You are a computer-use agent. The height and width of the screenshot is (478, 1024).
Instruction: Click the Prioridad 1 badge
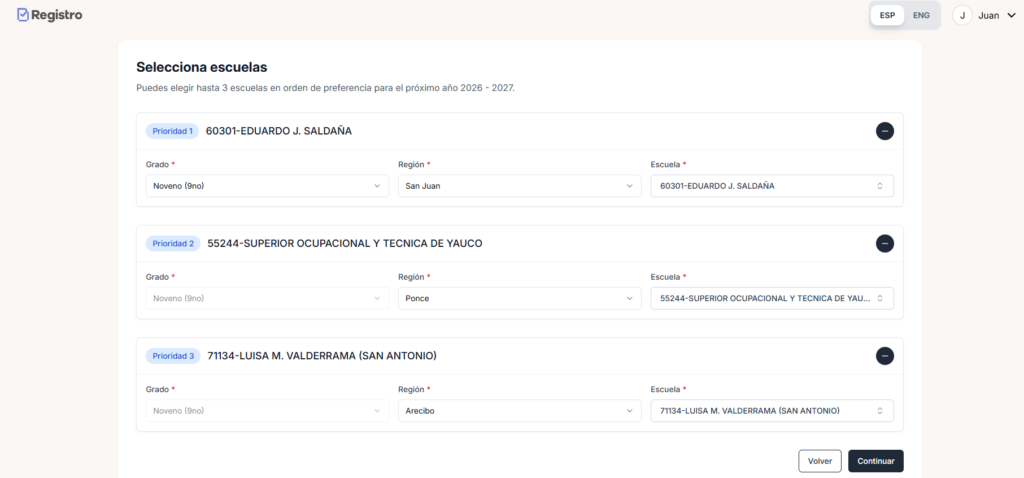172,131
